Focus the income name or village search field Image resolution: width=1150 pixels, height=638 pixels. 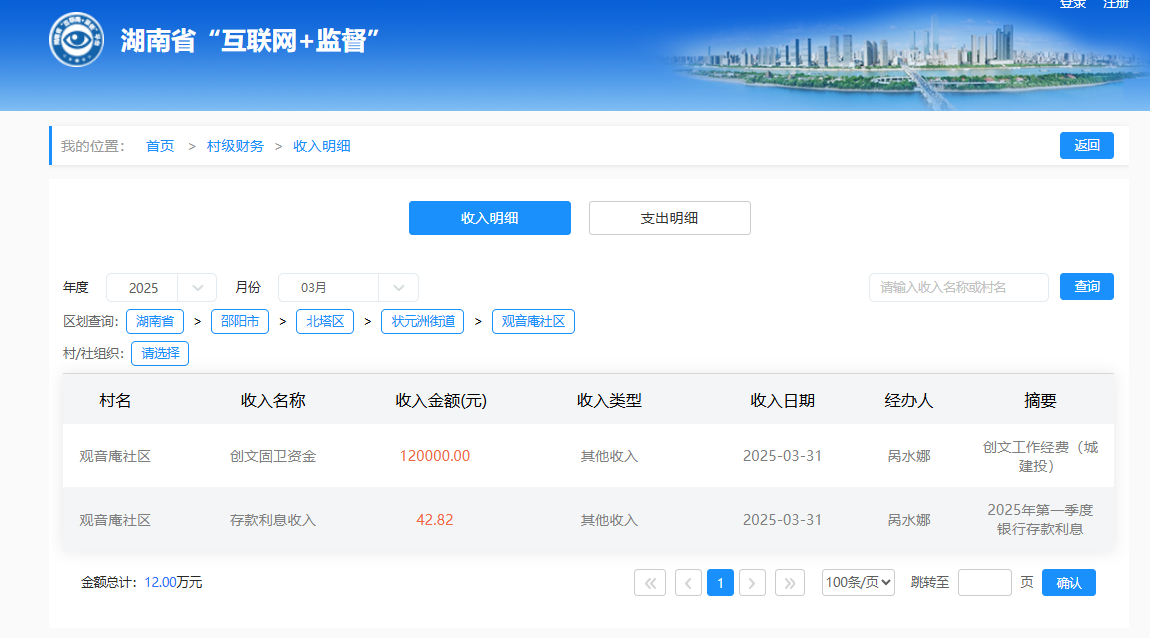coord(958,288)
